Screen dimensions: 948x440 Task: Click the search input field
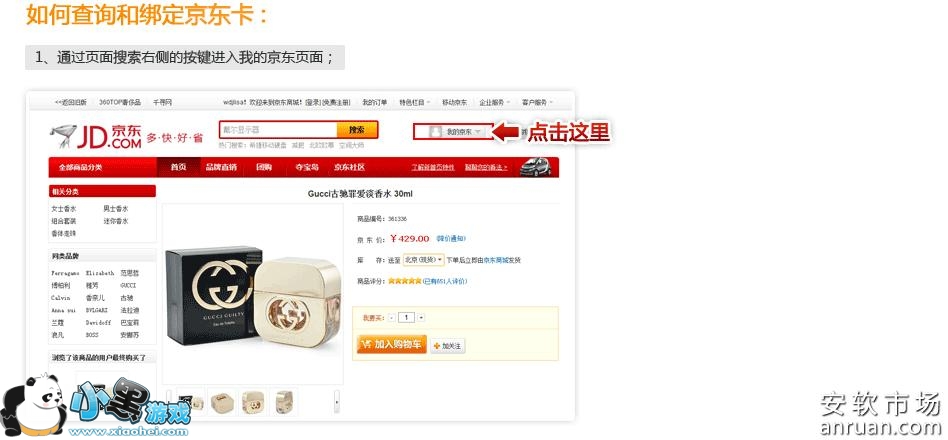tap(279, 130)
